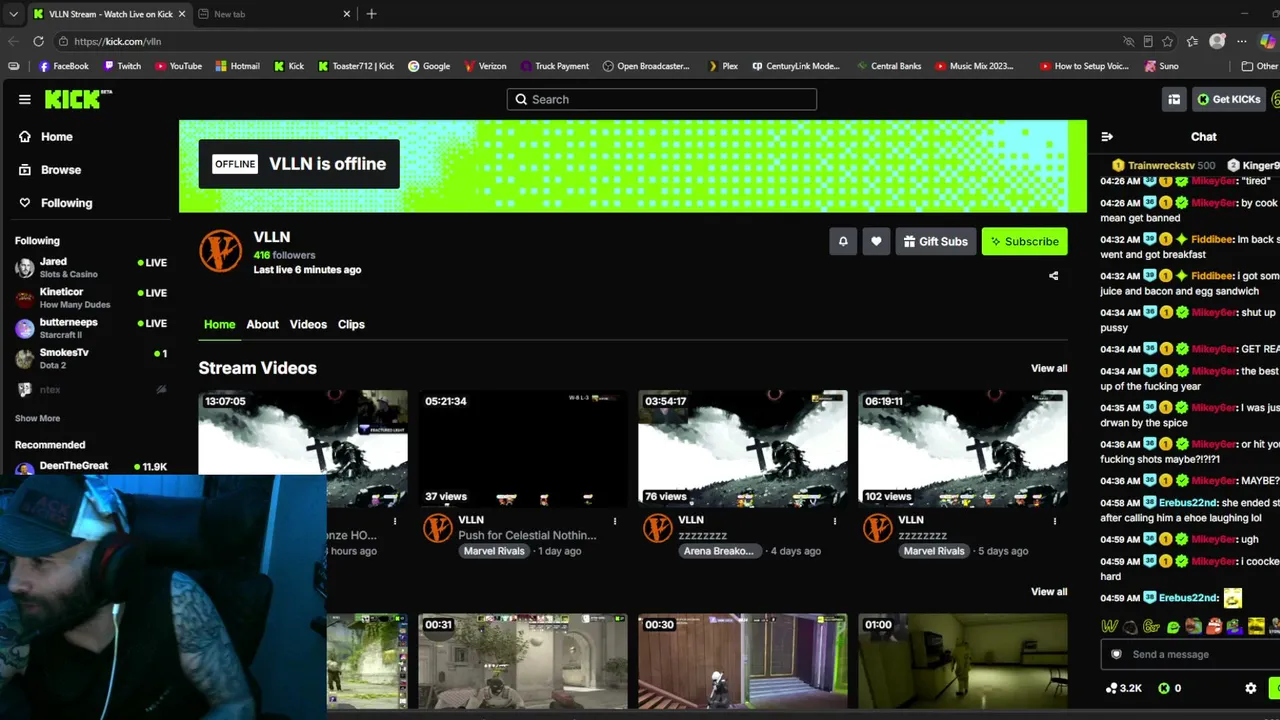
Task: Click the Kick logo
Action: (x=77, y=99)
